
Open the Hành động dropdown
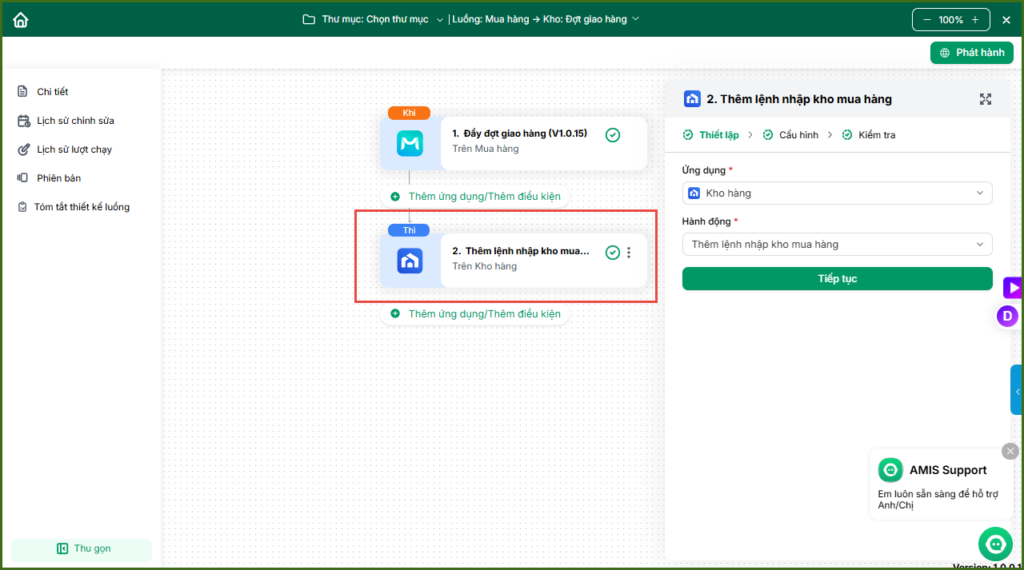click(837, 244)
